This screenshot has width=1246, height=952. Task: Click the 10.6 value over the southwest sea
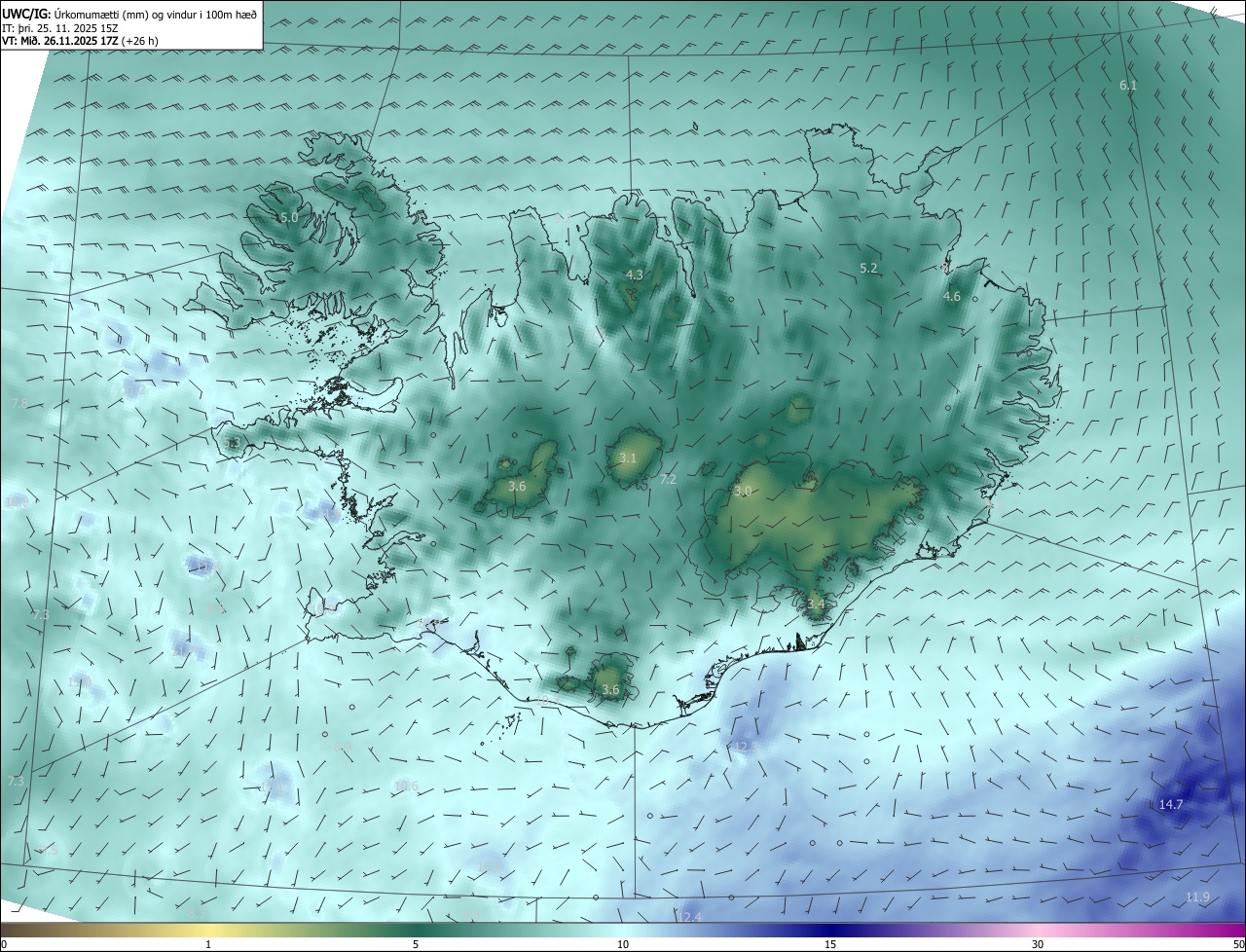click(406, 787)
